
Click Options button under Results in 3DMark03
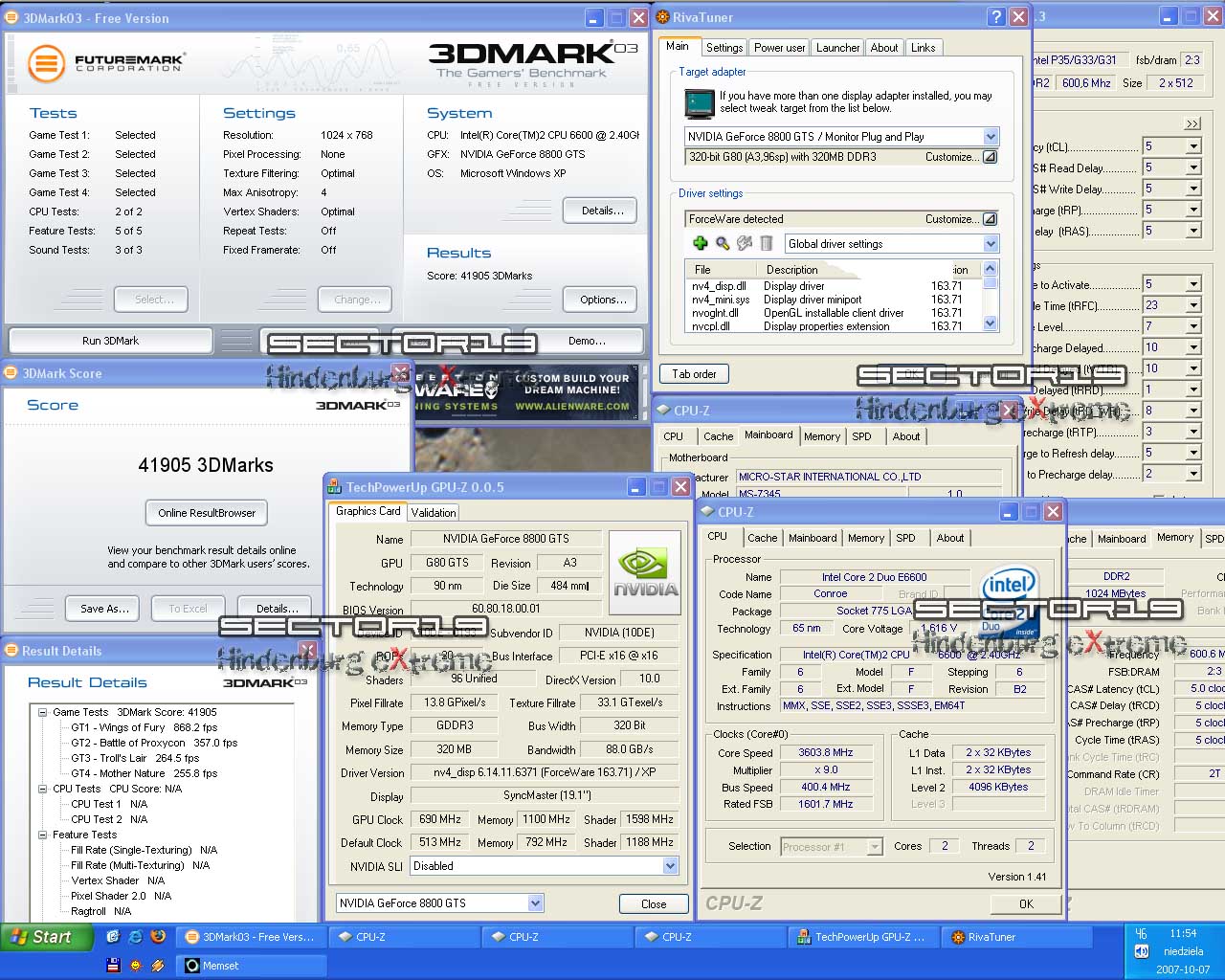(x=601, y=300)
